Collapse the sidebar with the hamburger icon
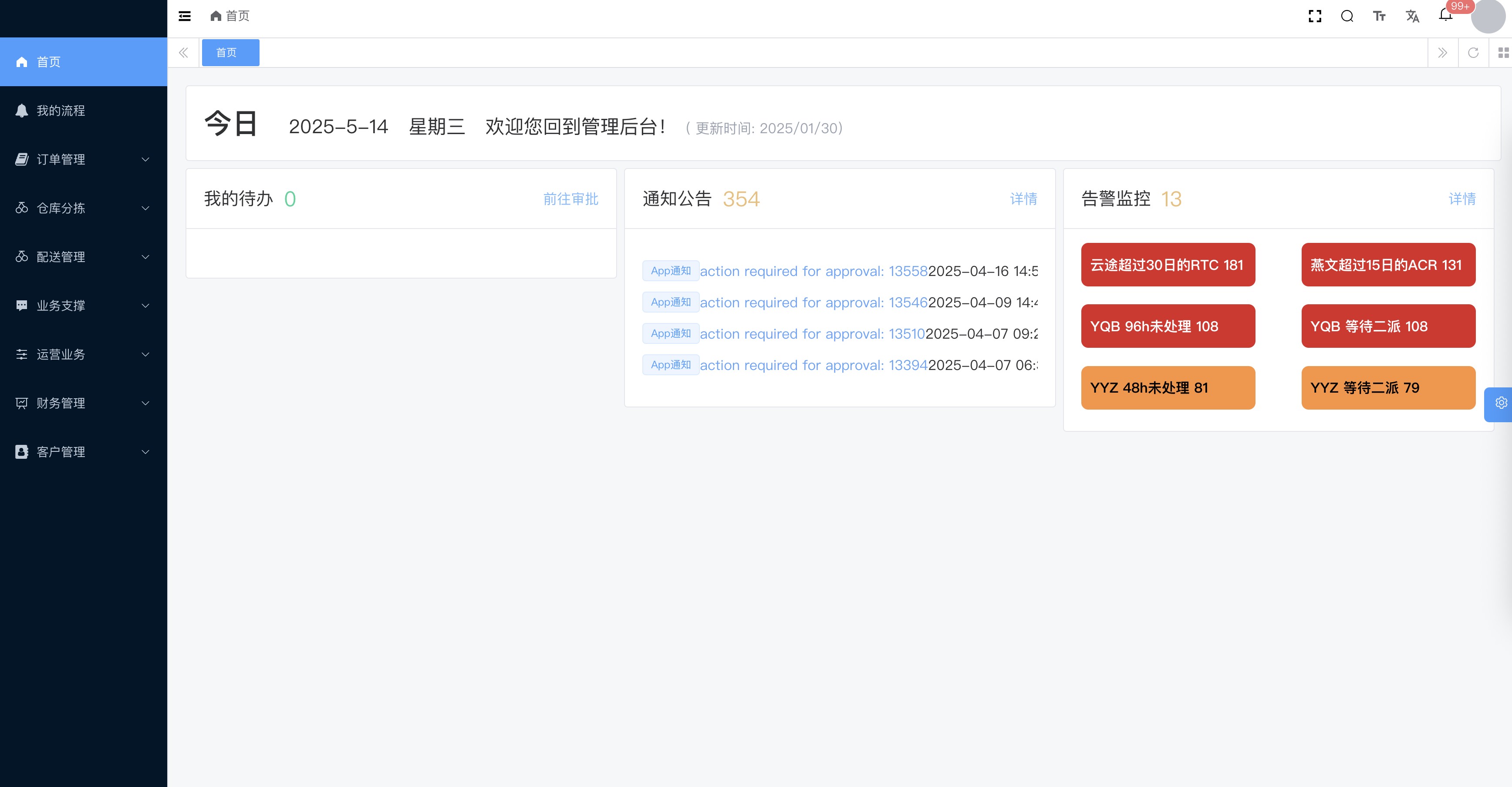This screenshot has height=787, width=1512. coord(184,16)
